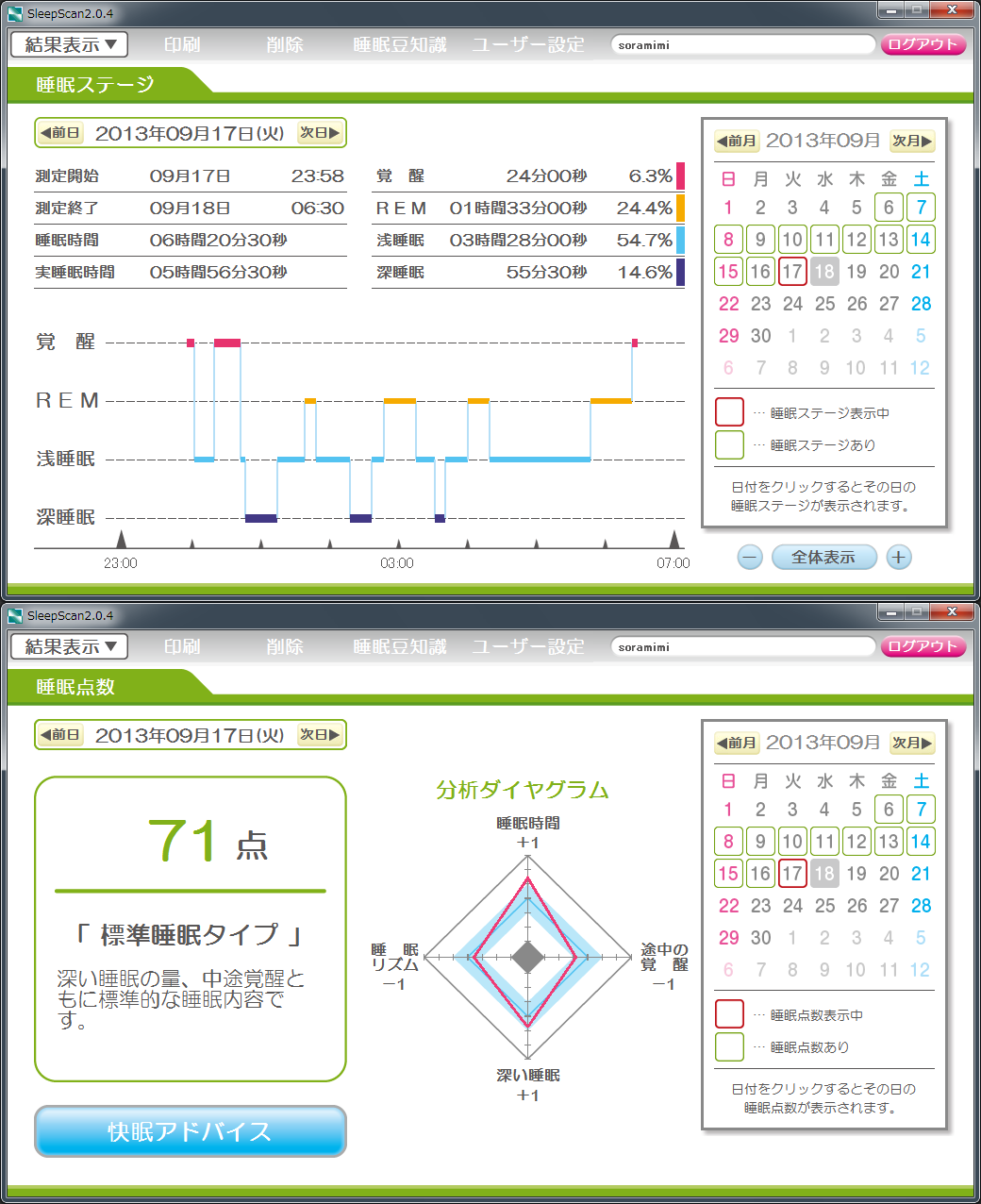
Task: Open 睡眠豆知識 menu in top window
Action: pos(399,44)
